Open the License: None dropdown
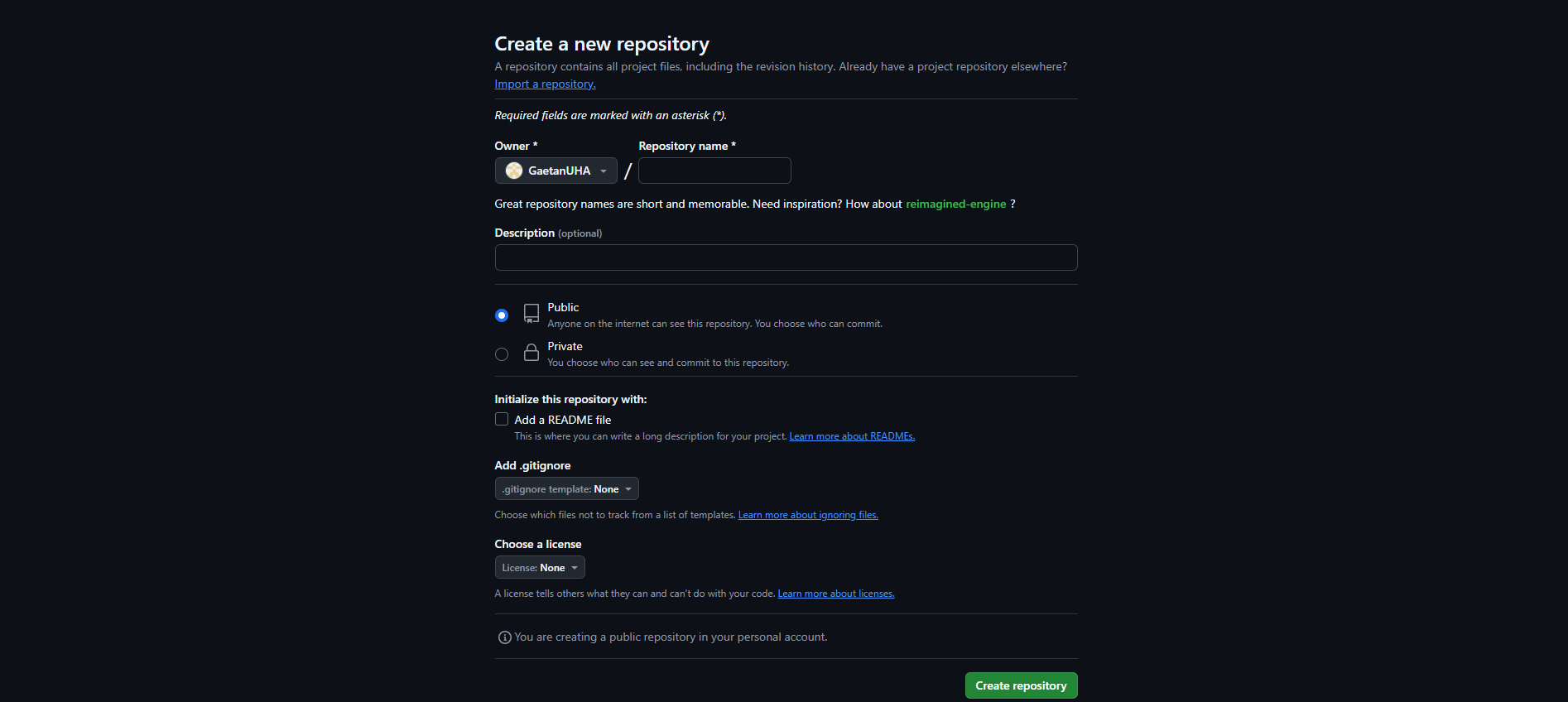1568x702 pixels. coord(540,568)
